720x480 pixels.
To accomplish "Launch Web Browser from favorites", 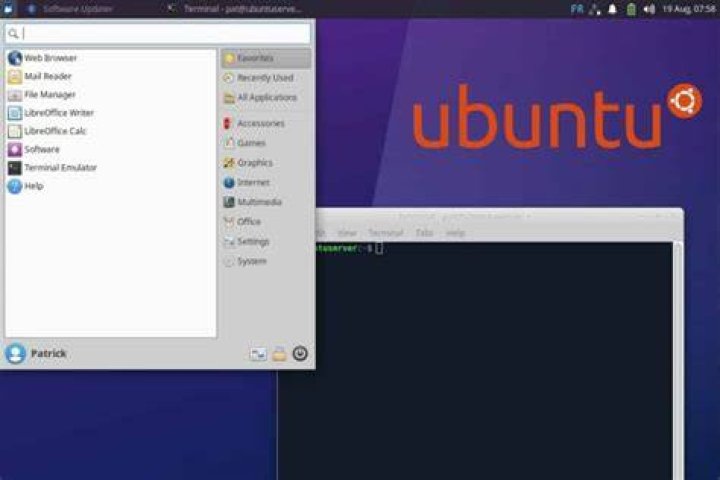I will 111,58.
